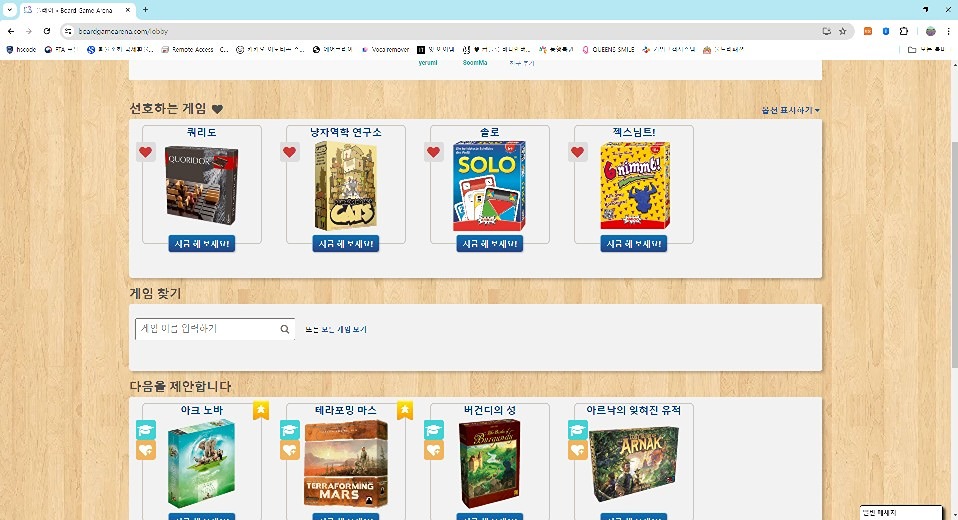958x520 pixels.
Task: Select the Board Game Arena tab
Action: 76,10
